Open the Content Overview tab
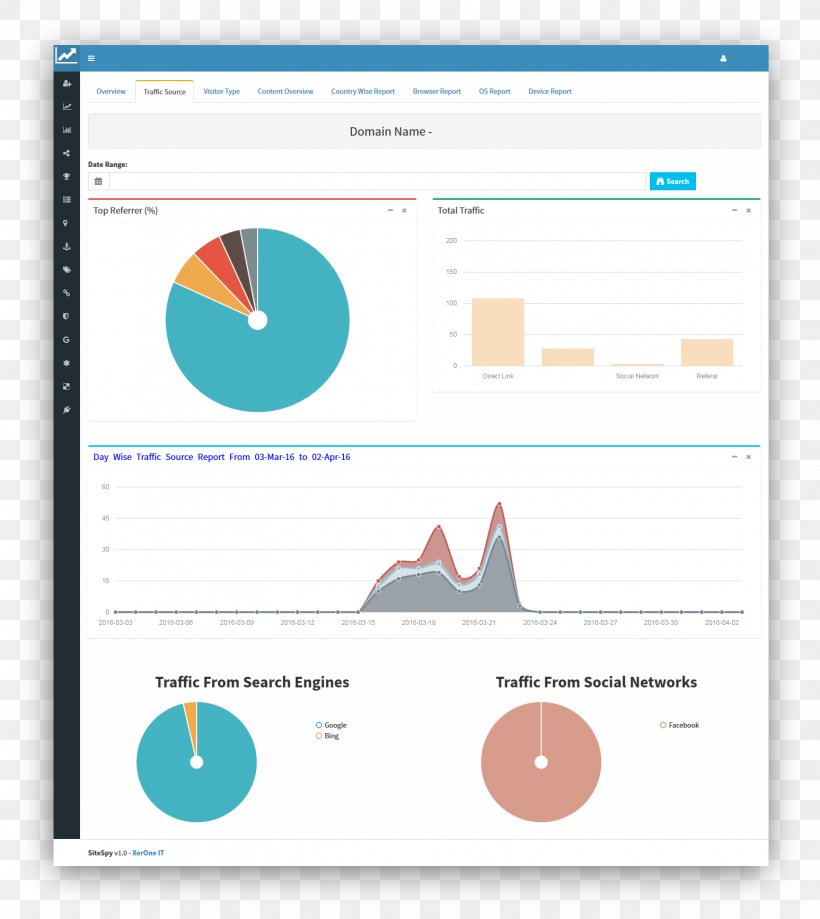 point(285,91)
